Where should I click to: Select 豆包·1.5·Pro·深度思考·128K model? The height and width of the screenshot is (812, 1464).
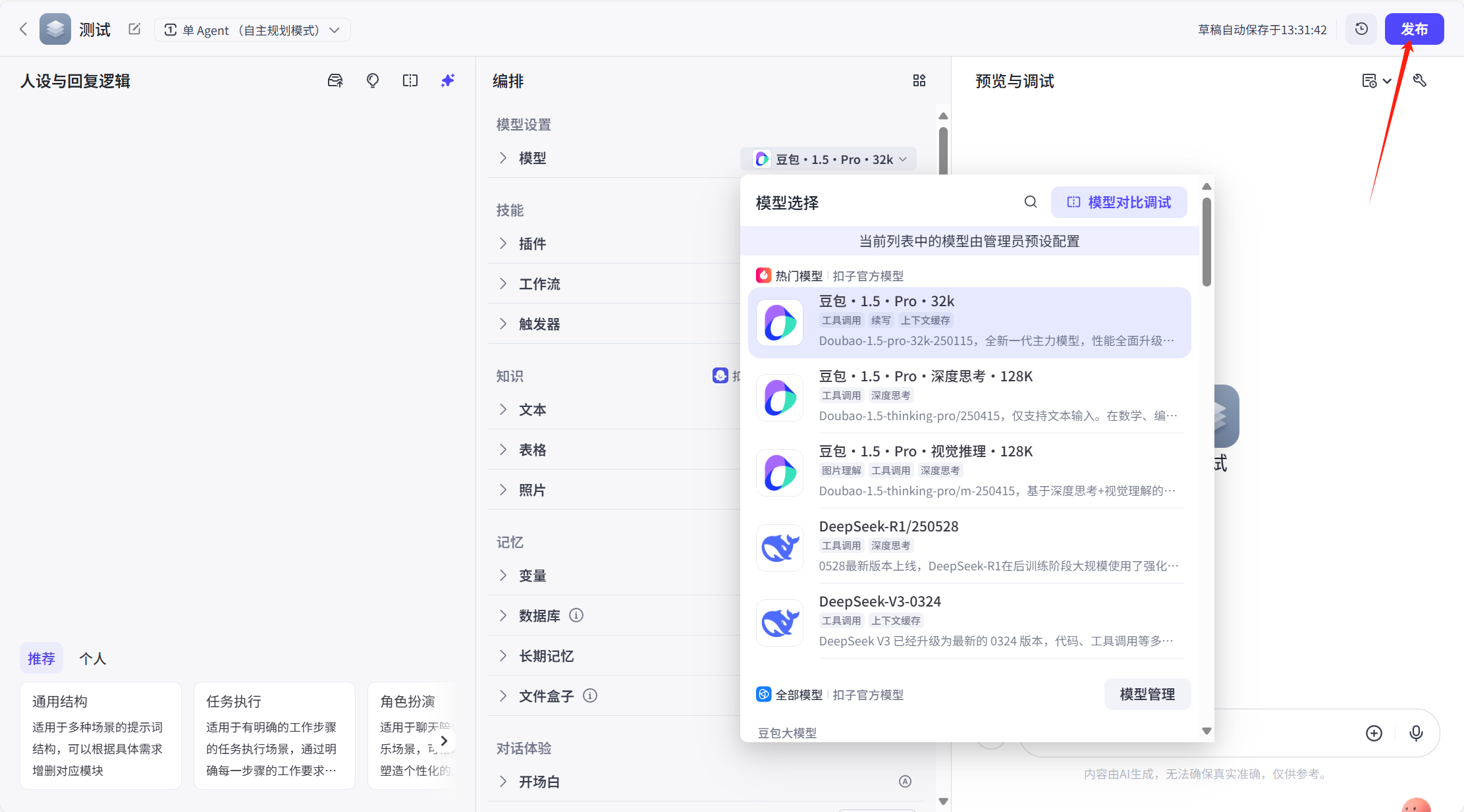[x=969, y=397]
